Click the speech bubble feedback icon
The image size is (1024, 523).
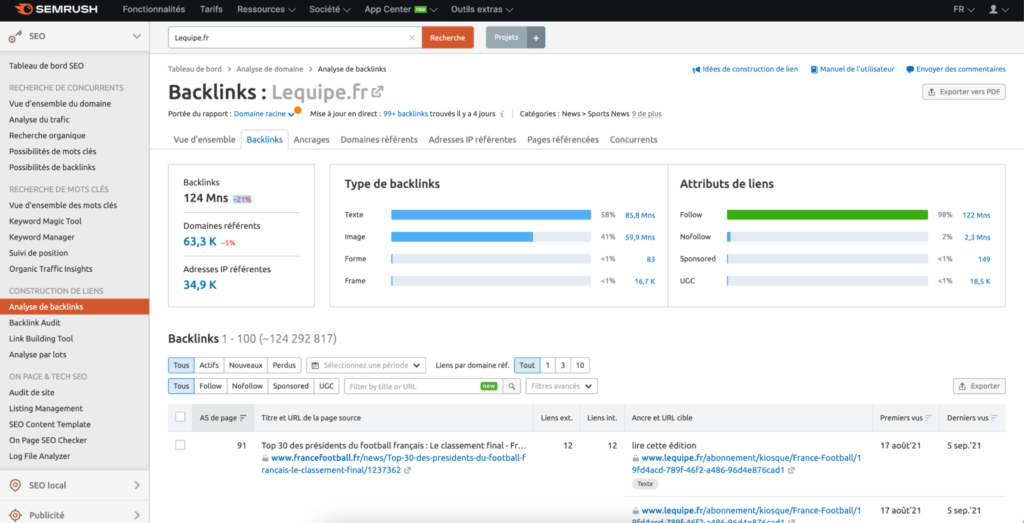tap(910, 69)
